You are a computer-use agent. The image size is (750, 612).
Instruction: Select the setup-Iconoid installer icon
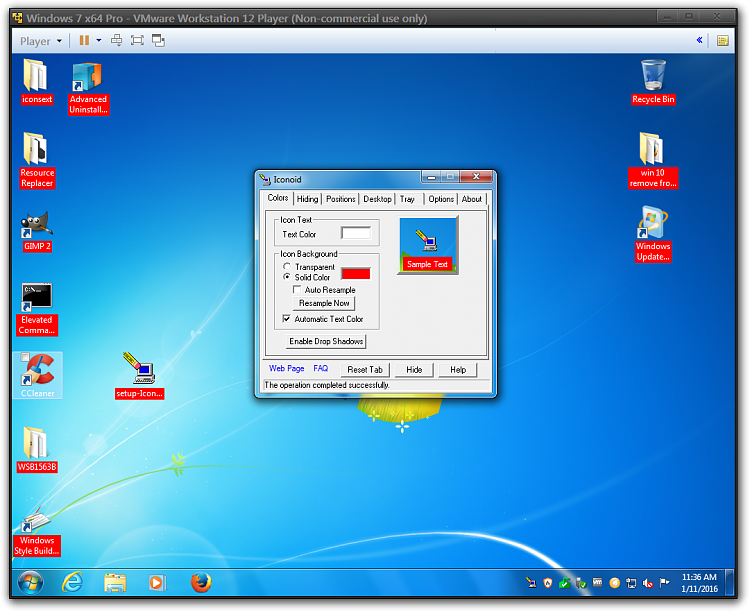pos(139,375)
